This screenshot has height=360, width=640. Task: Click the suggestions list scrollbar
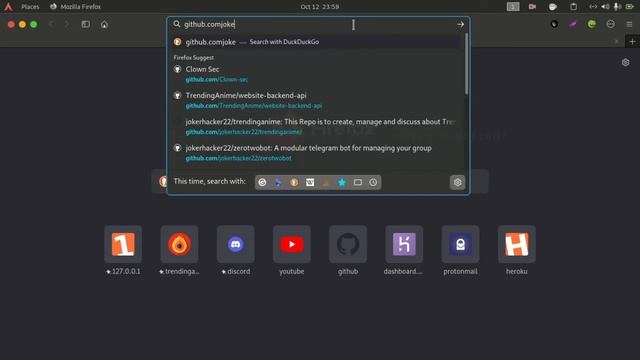click(466, 64)
